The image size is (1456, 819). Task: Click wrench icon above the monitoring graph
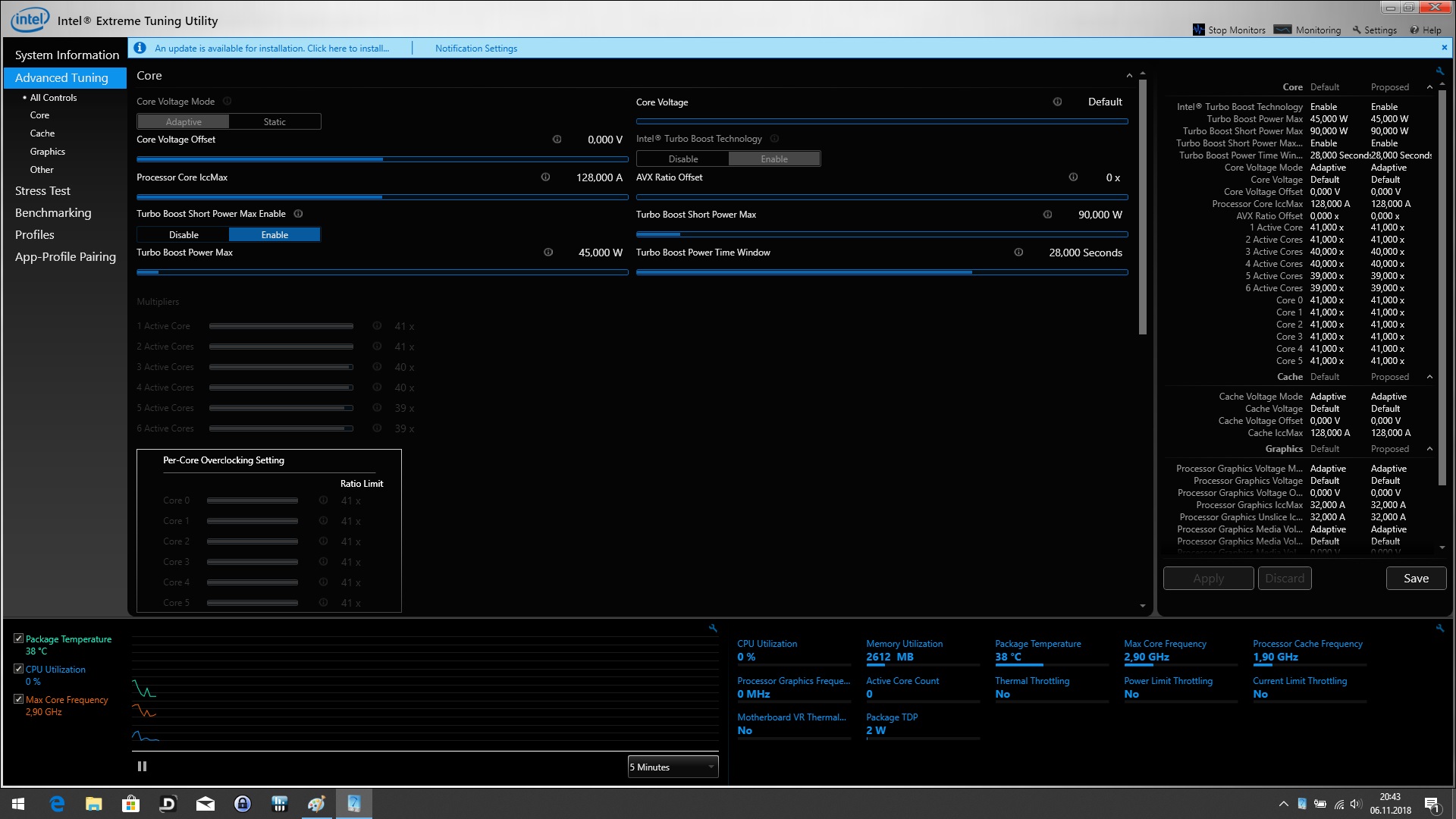pyautogui.click(x=713, y=628)
